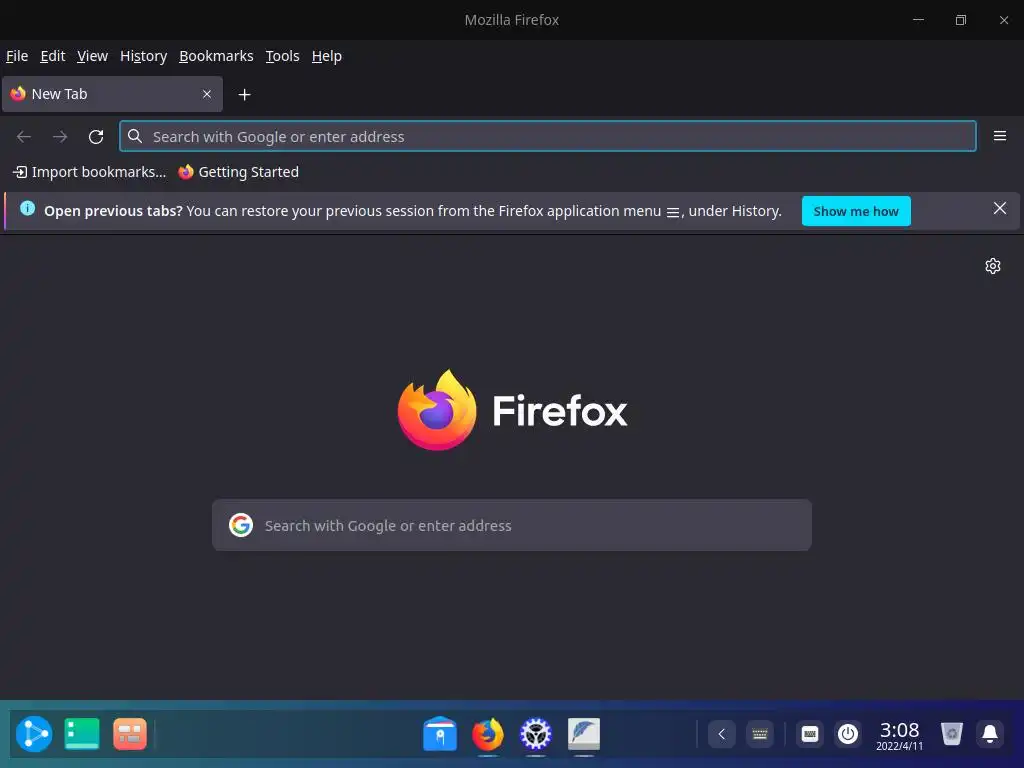Screen dimensions: 1024x768
Task: Click the Mozilla Firefox title text
Action: [512, 20]
